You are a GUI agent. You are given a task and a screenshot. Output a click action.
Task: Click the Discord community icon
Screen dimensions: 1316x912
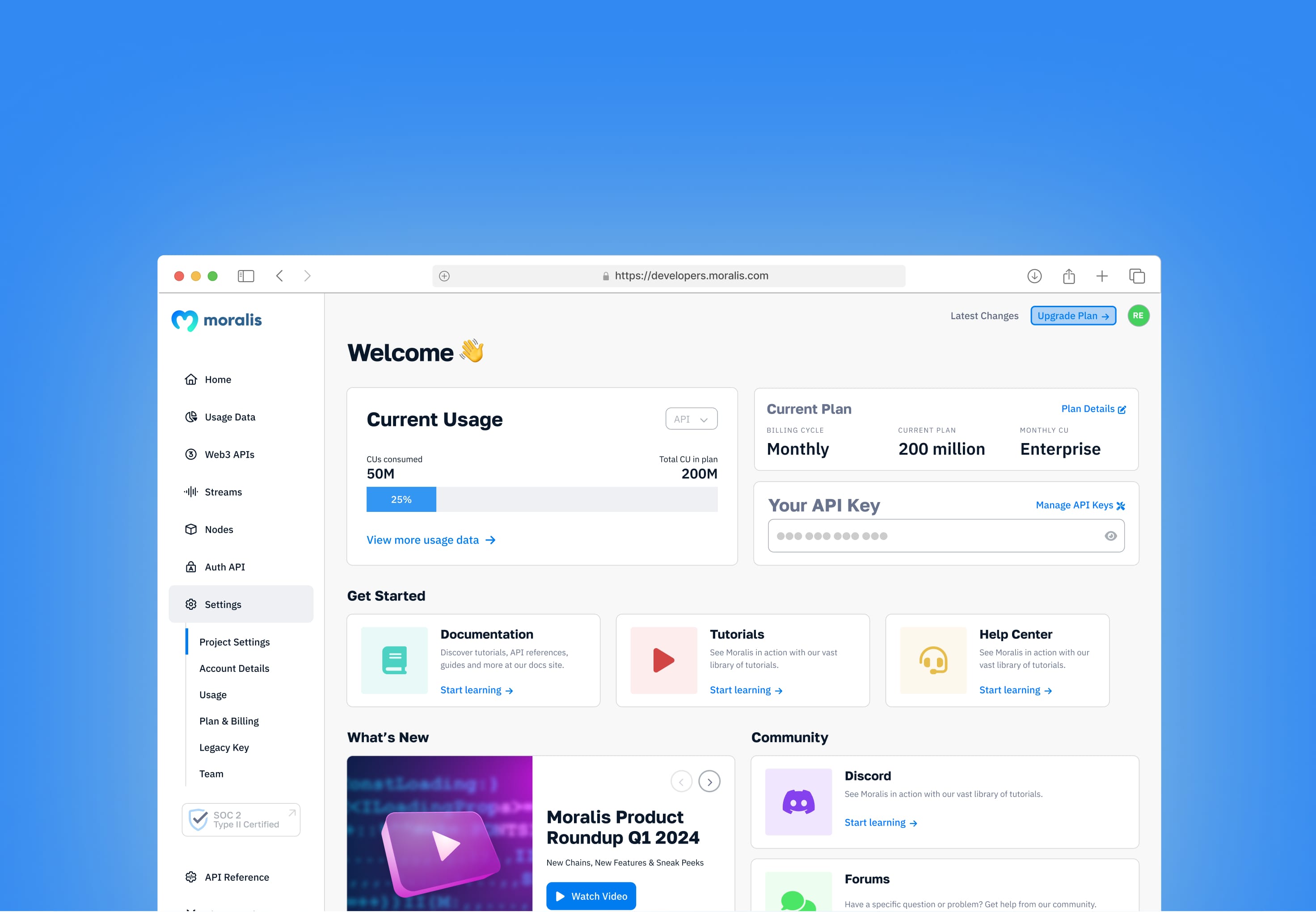click(x=798, y=802)
